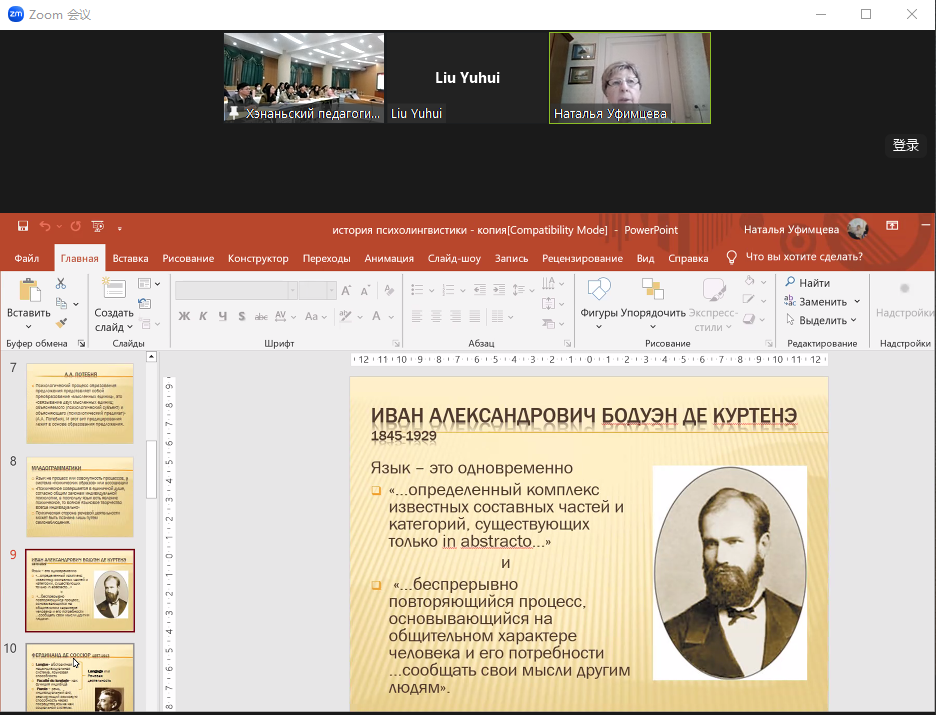Toggle underline formatting (Ч)
The height and width of the screenshot is (715, 936).
pos(222,317)
